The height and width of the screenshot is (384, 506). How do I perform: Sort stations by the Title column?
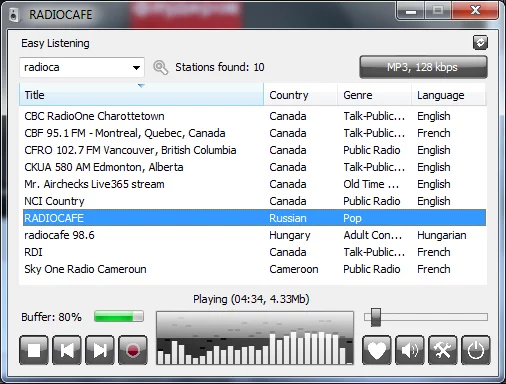[x=141, y=95]
